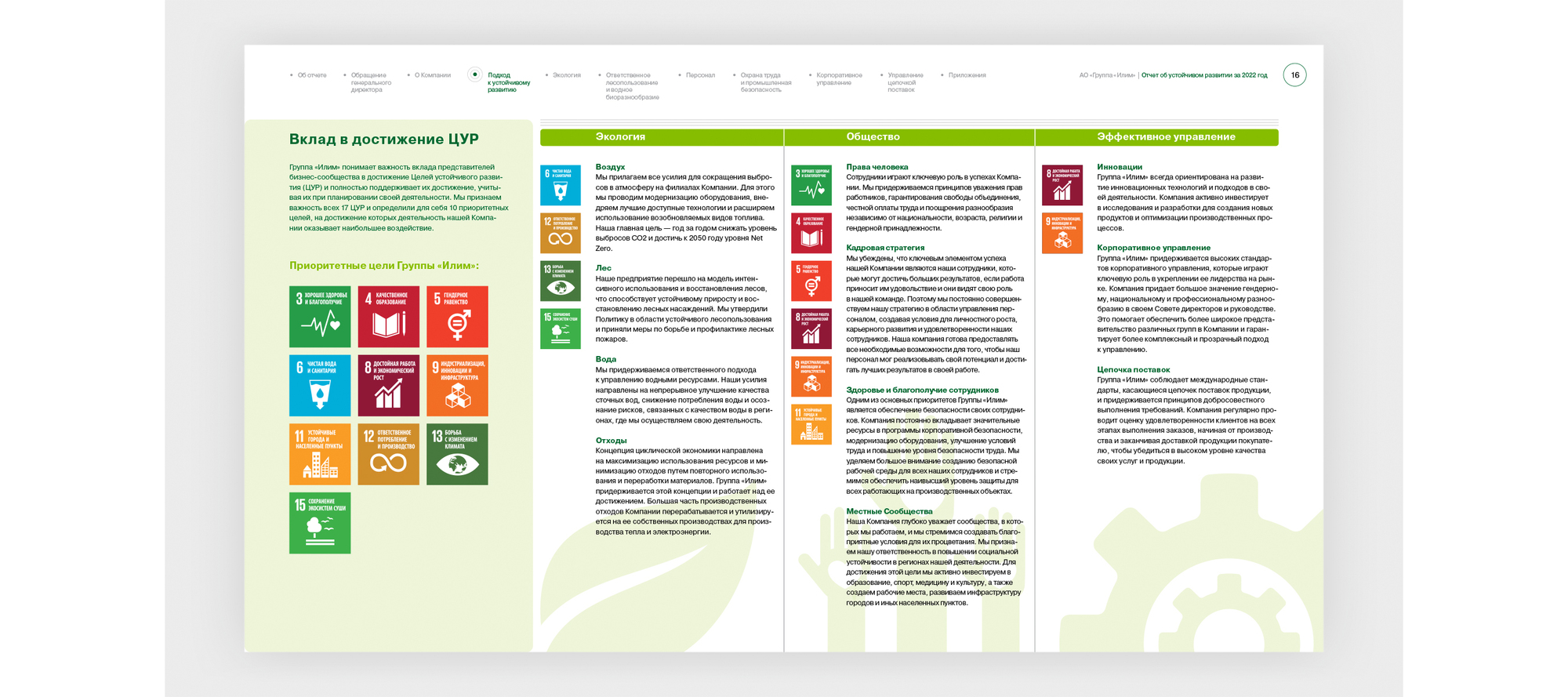Click the page number 16 circle
Viewport: 1568px width, 697px height.
click(1294, 75)
